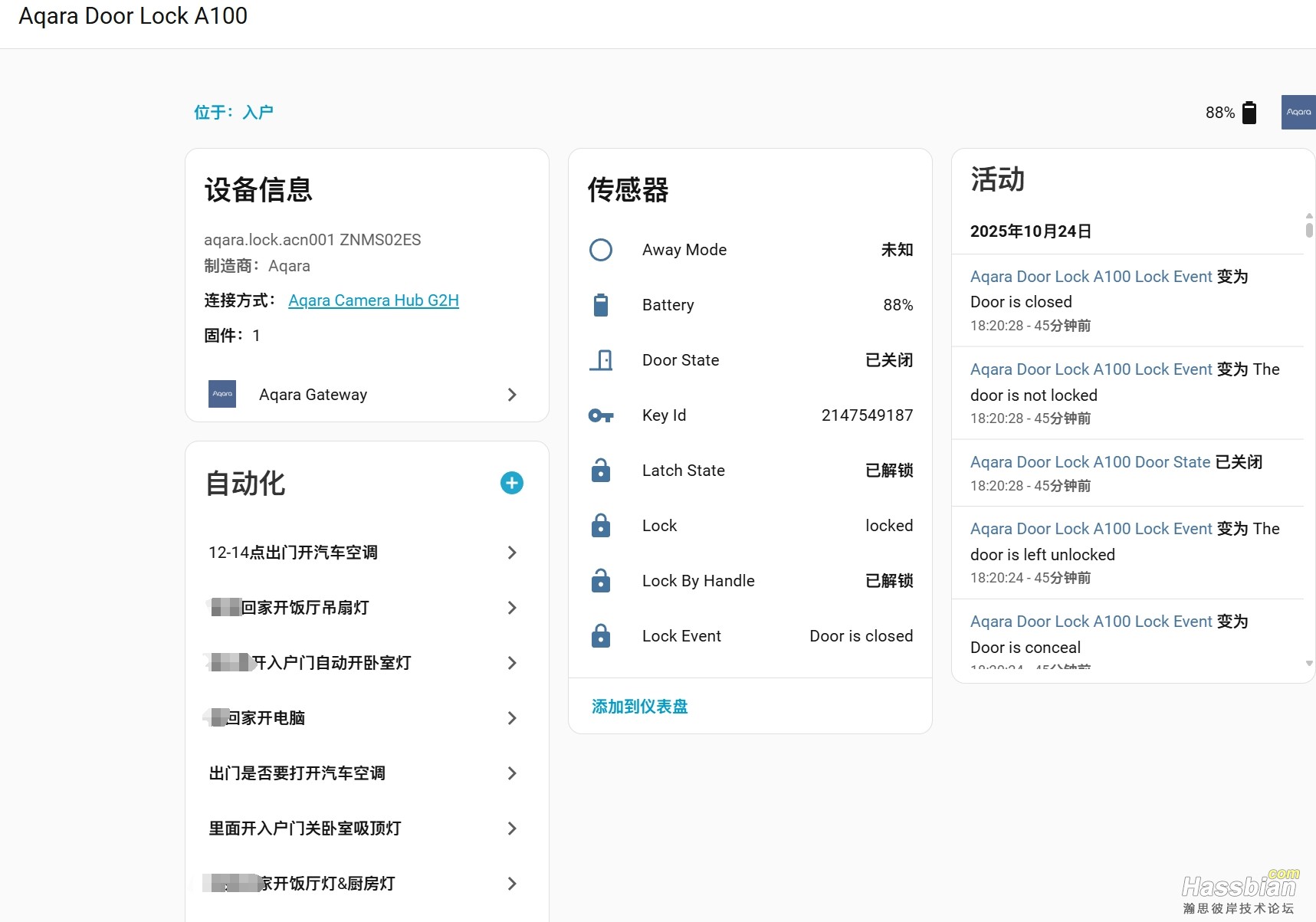Click the add automation plus icon
Screen dimensions: 1316x922
(511, 483)
